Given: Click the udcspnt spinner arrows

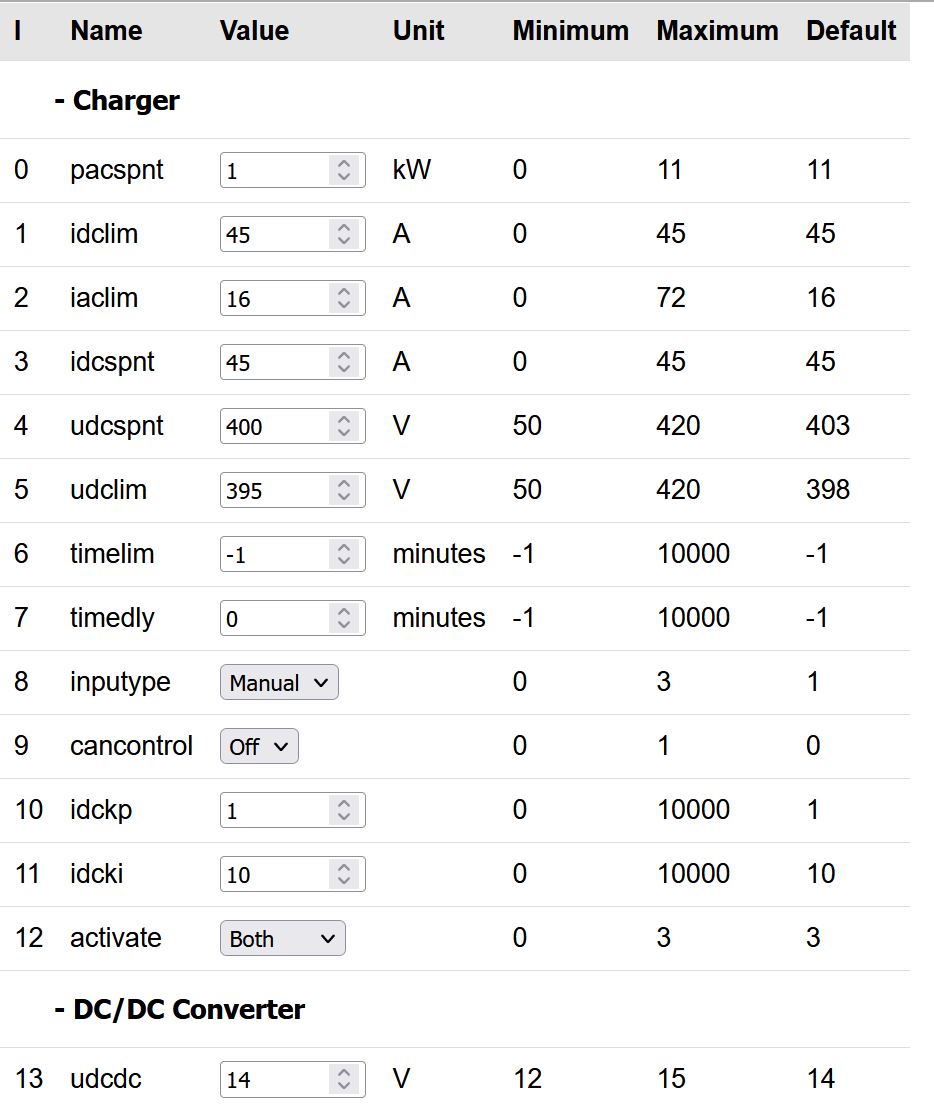Looking at the screenshot, I should [x=343, y=426].
